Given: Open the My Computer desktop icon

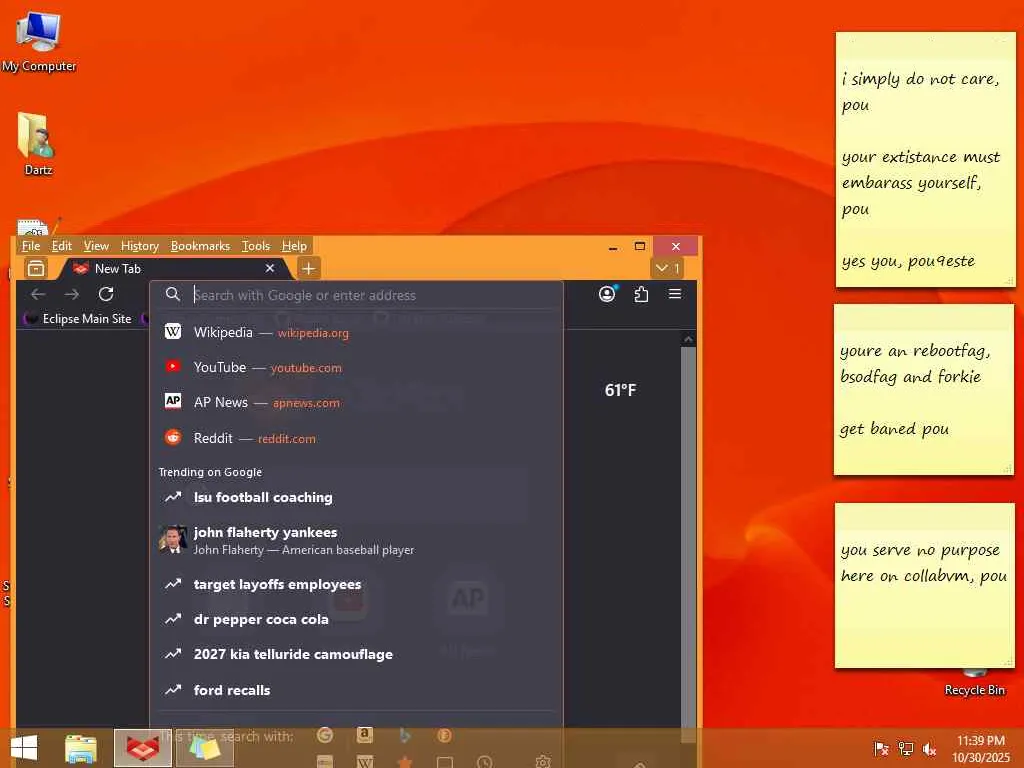Looking at the screenshot, I should coord(39,41).
